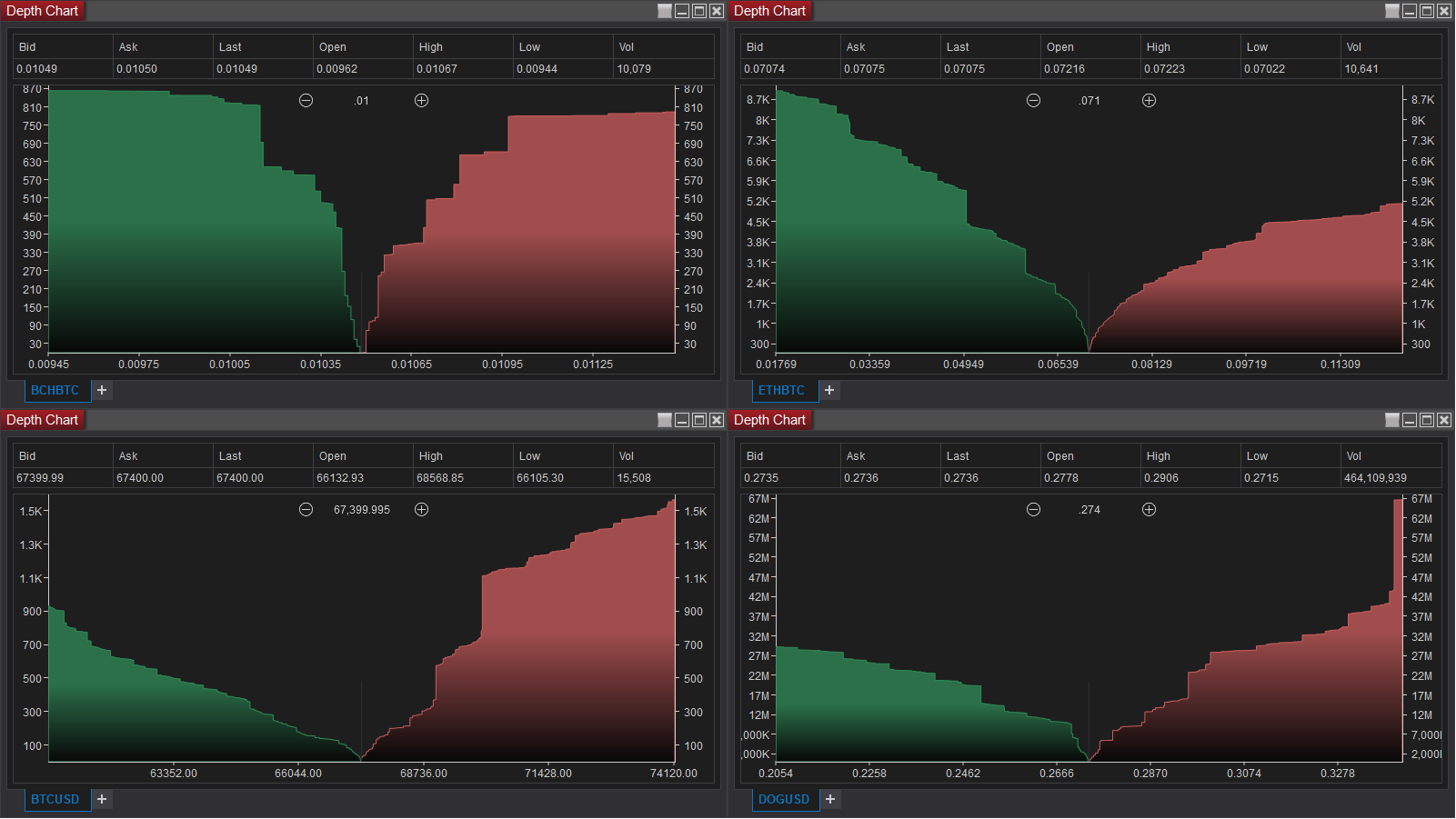Zoom out the BTCUSD depth chart
1456x819 pixels.
(x=306, y=510)
